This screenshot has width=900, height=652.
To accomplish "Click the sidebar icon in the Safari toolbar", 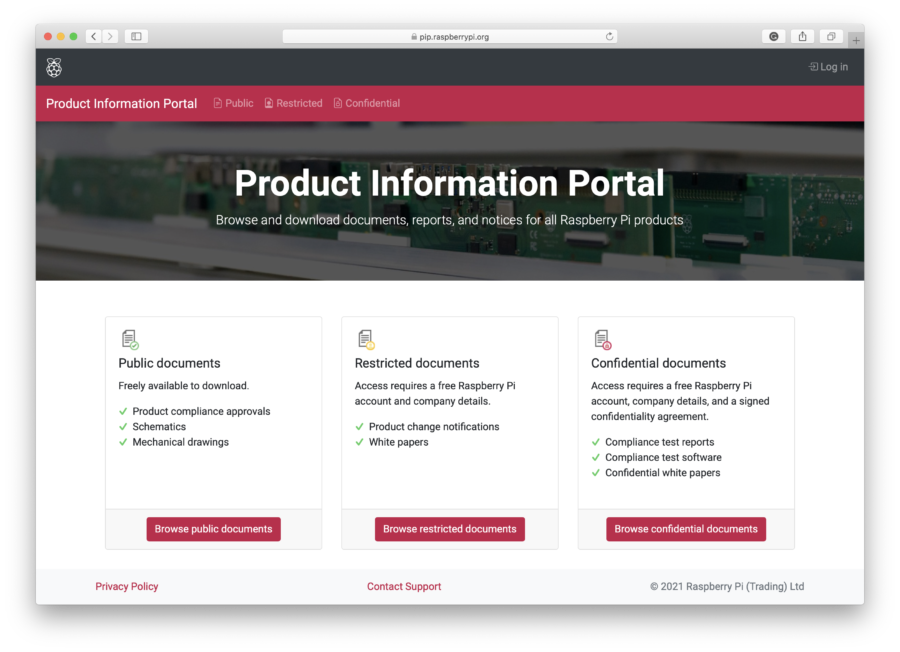I will click(136, 36).
